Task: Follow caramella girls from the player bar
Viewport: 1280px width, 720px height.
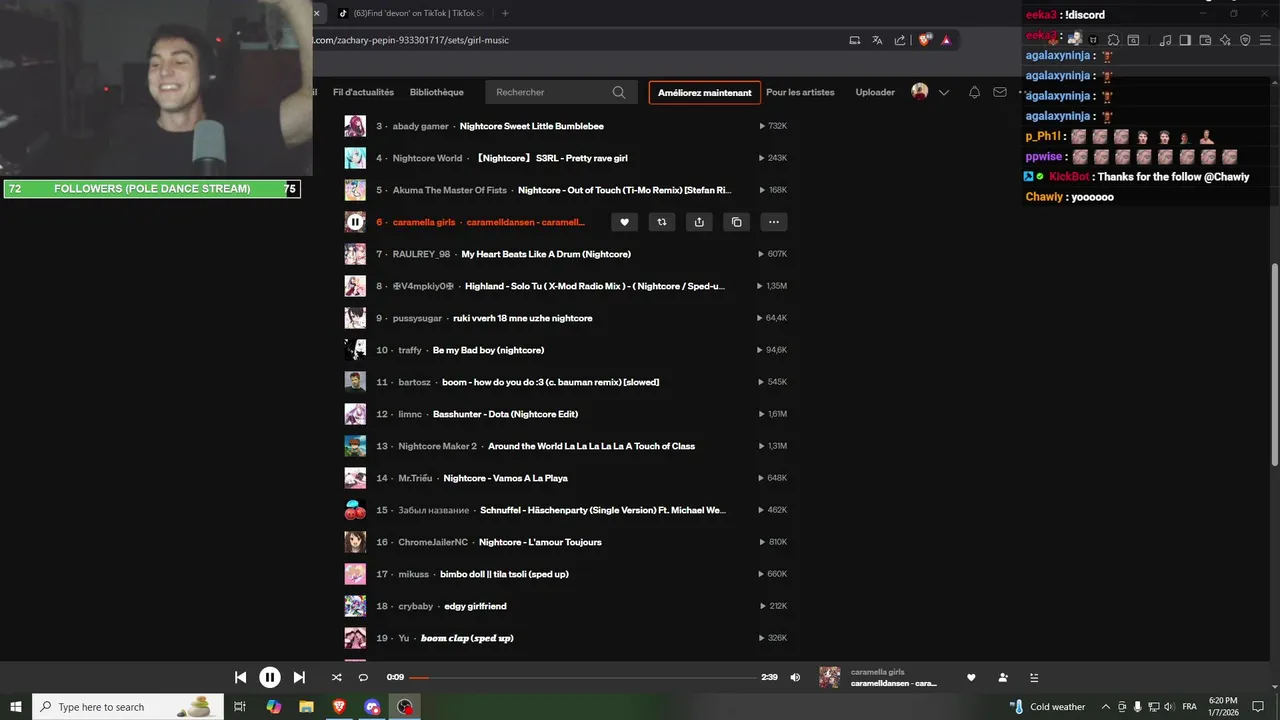Action: tap(1003, 677)
